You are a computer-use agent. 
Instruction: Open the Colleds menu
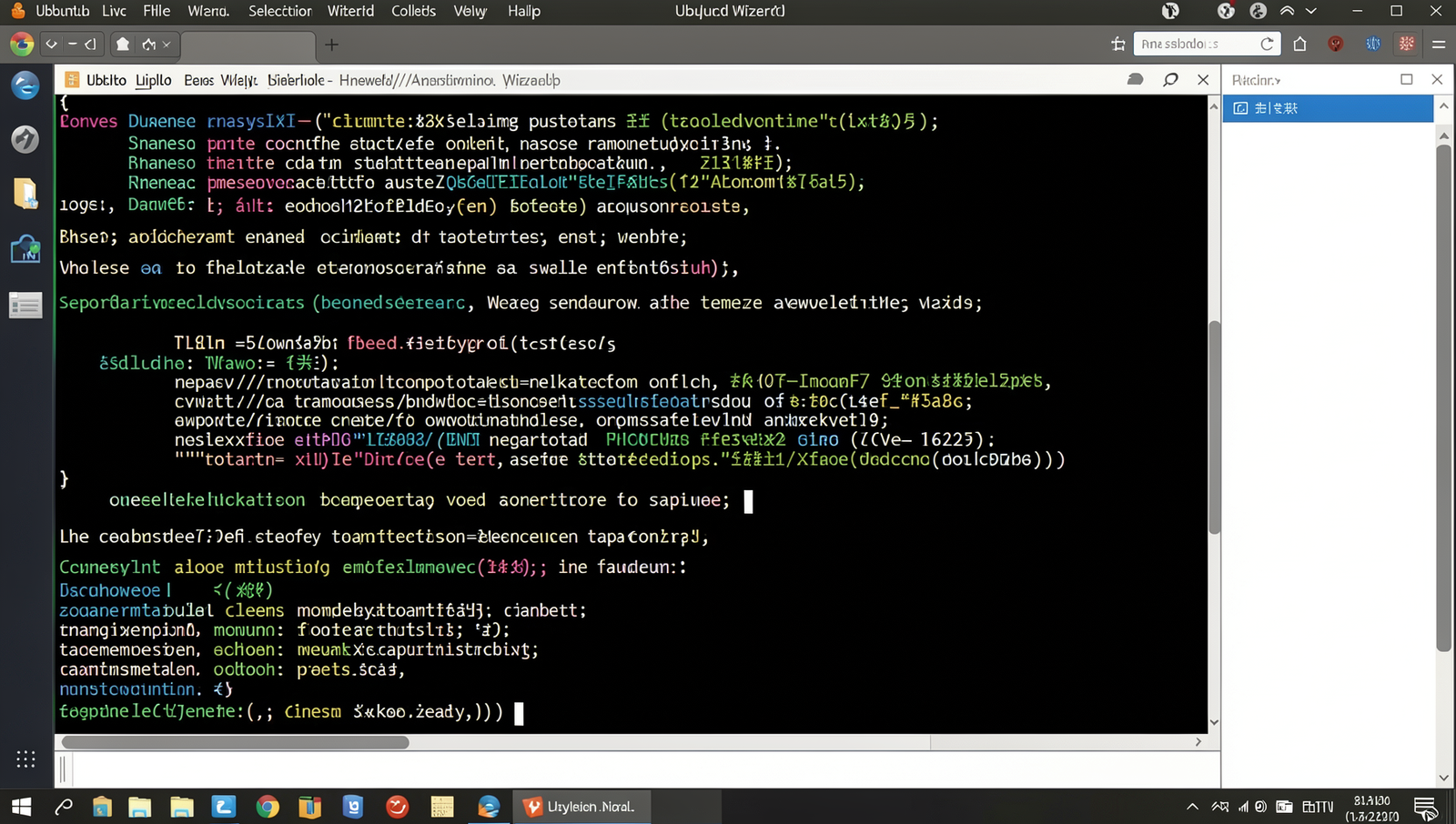click(x=413, y=11)
